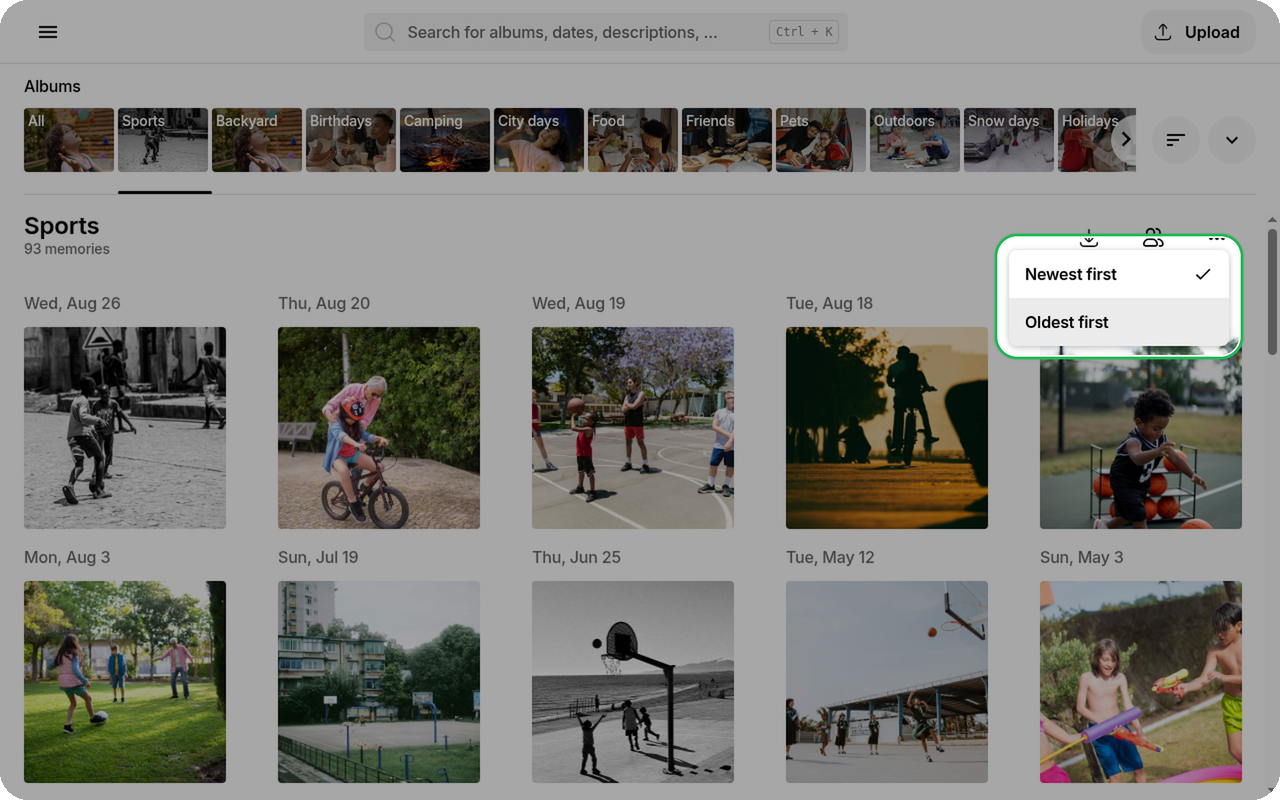The image size is (1280, 800).
Task: Open the Friends album
Action: [727, 140]
